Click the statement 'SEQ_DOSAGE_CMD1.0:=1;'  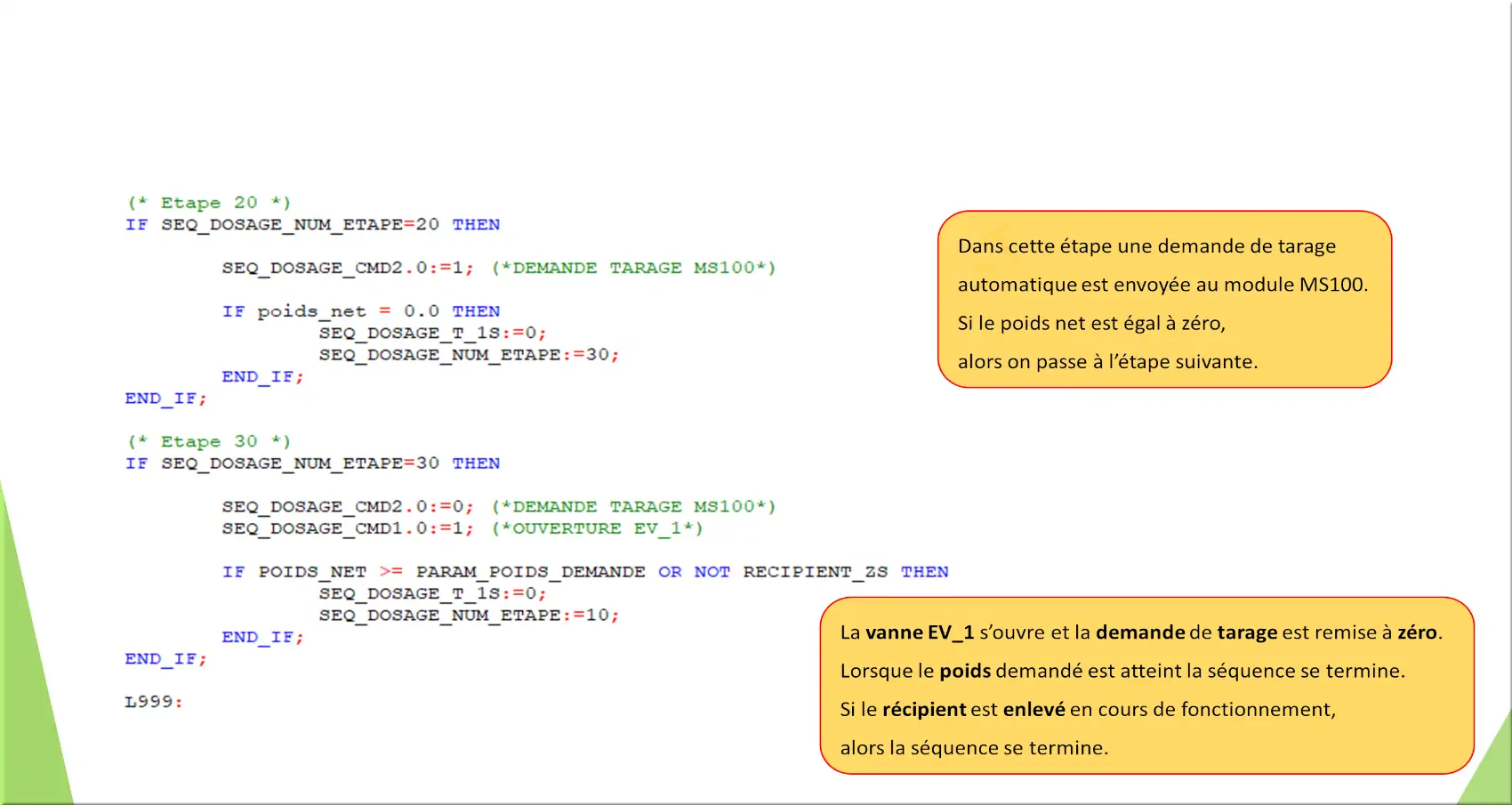(x=348, y=528)
